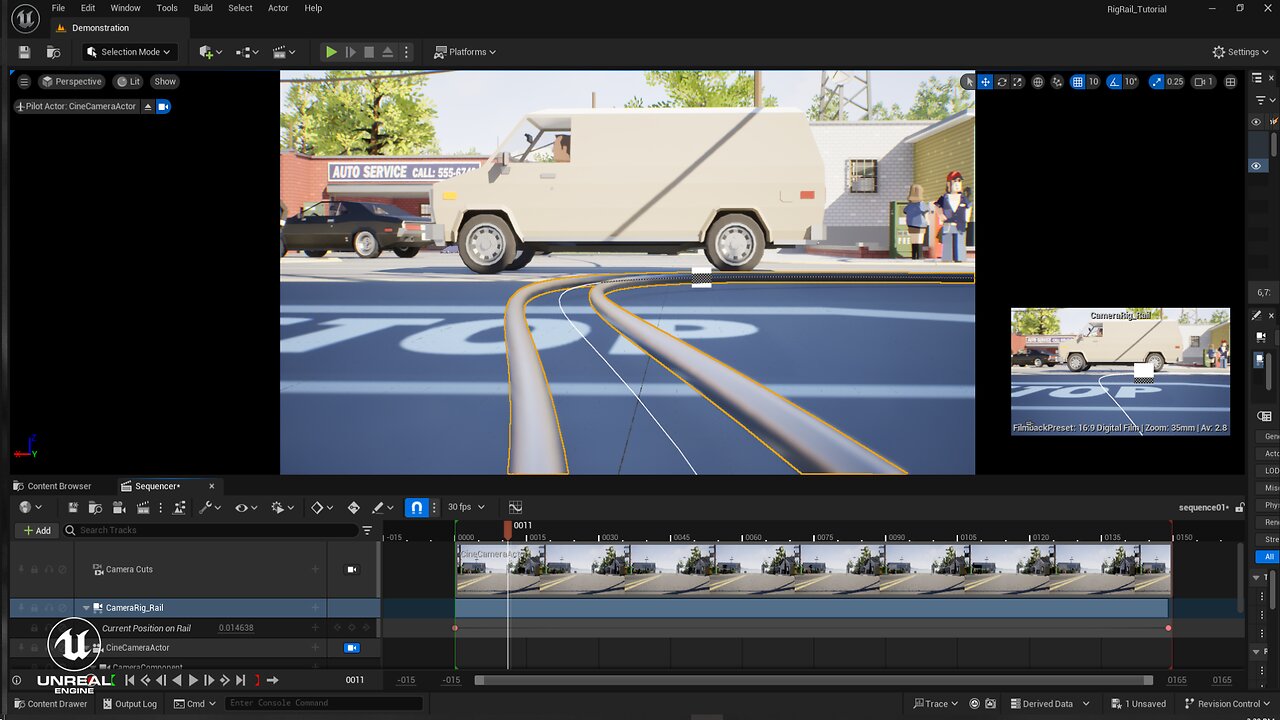Toggle the surface snapping icon

1058,82
